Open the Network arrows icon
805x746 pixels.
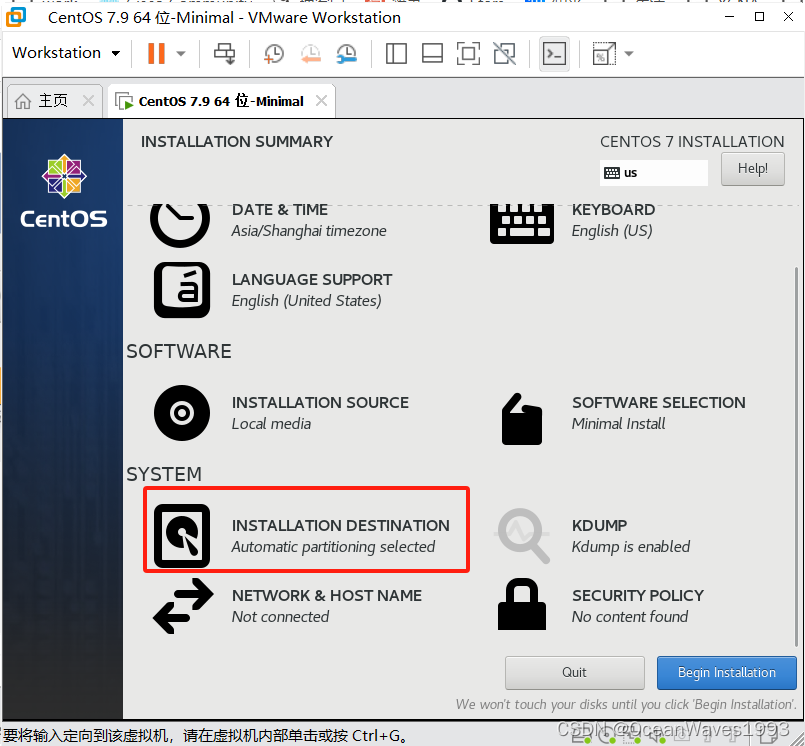tap(183, 606)
